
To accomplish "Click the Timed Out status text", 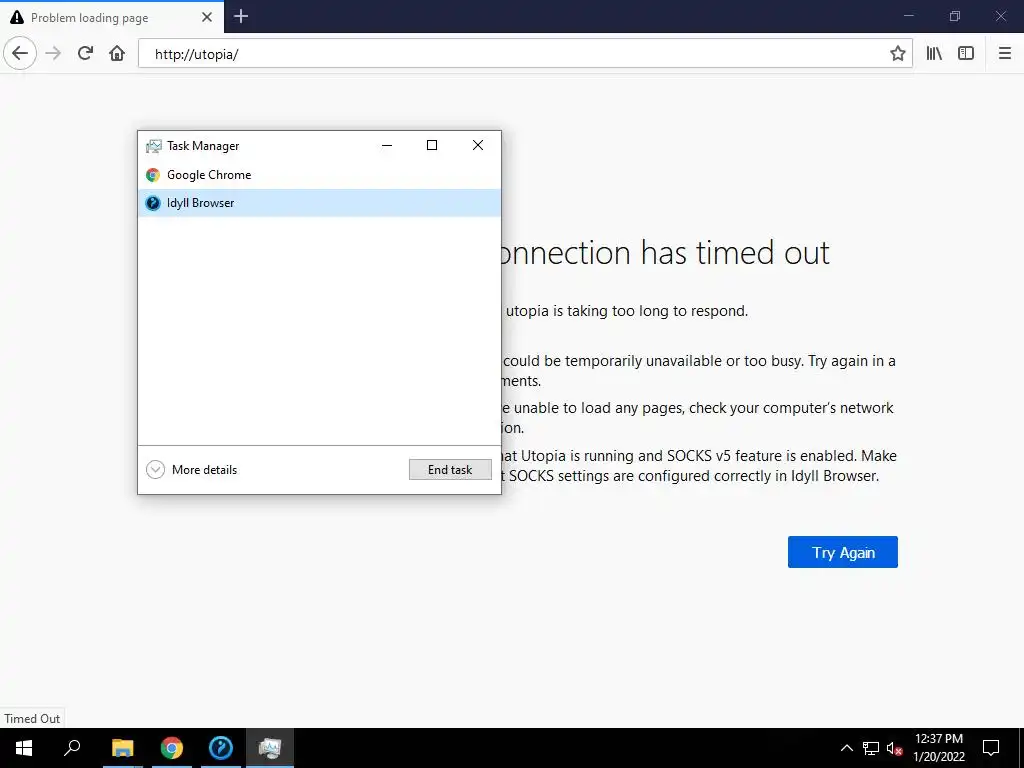I will pyautogui.click(x=32, y=718).
